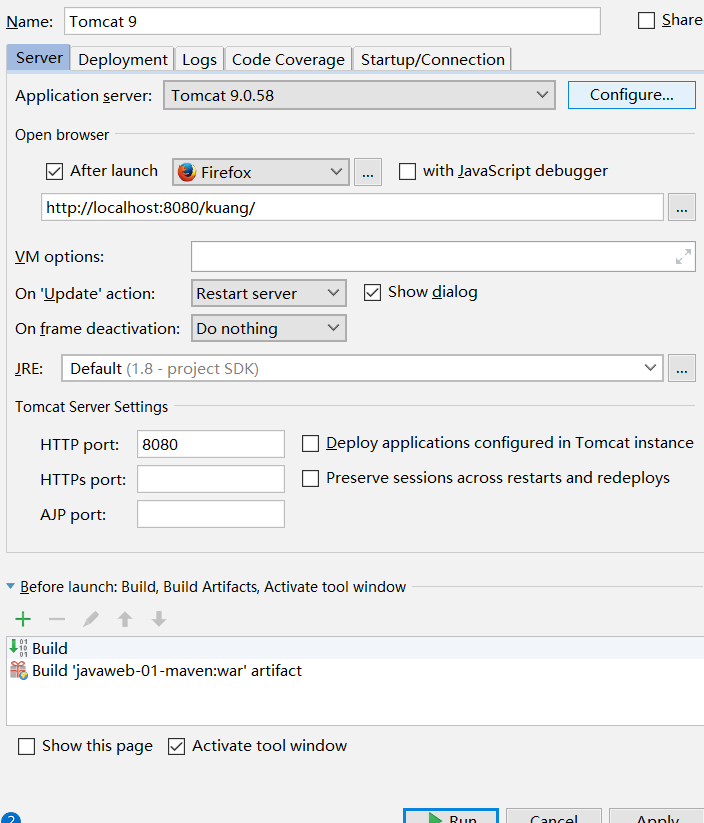This screenshot has width=704, height=823.
Task: Edit before-launch task with pencil icon
Action: point(91,619)
